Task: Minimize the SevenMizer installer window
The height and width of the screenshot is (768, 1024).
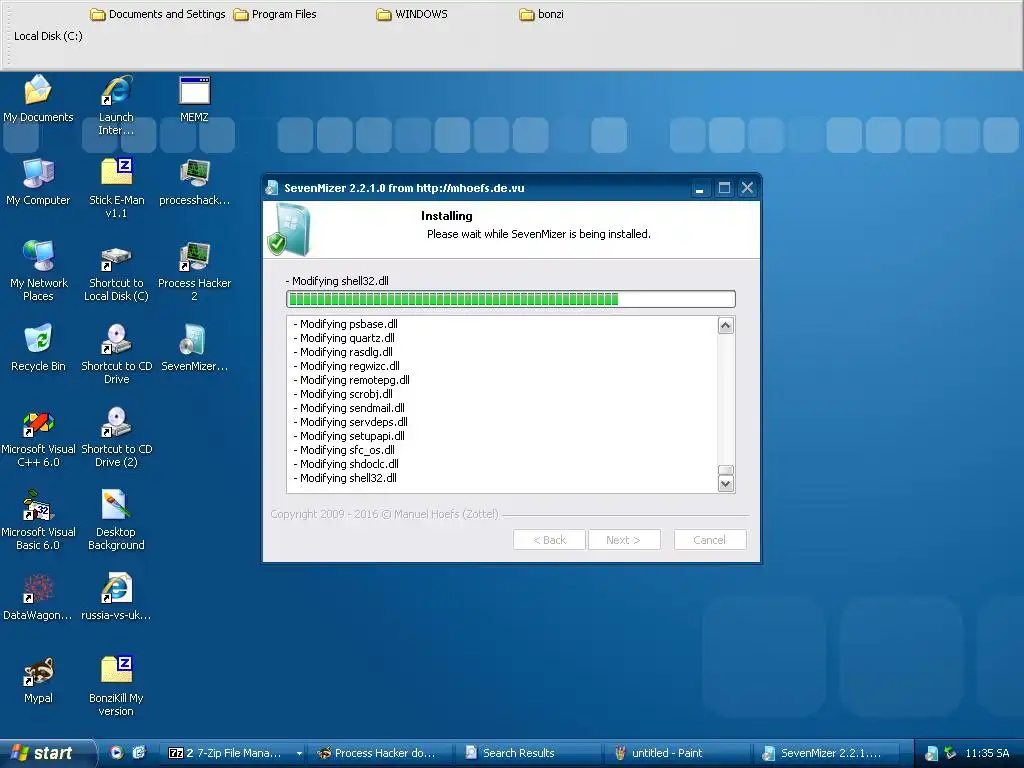Action: [x=699, y=188]
